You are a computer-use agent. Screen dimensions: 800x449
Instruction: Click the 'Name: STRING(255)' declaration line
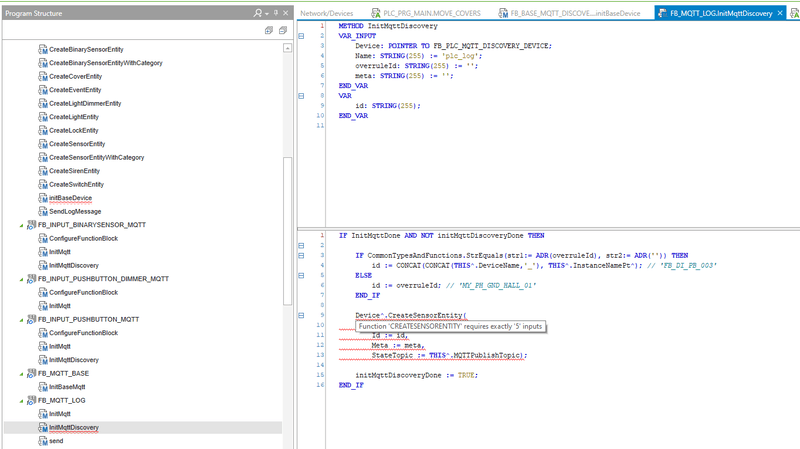(x=418, y=56)
